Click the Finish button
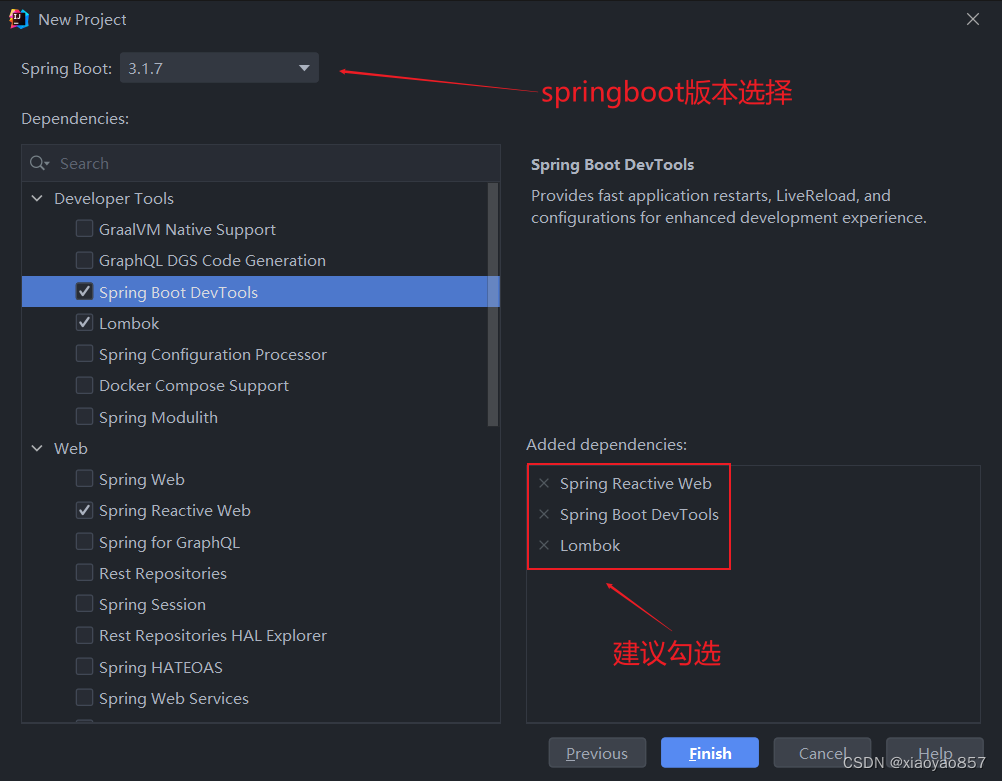Screen dimensions: 1002x781 [709, 753]
